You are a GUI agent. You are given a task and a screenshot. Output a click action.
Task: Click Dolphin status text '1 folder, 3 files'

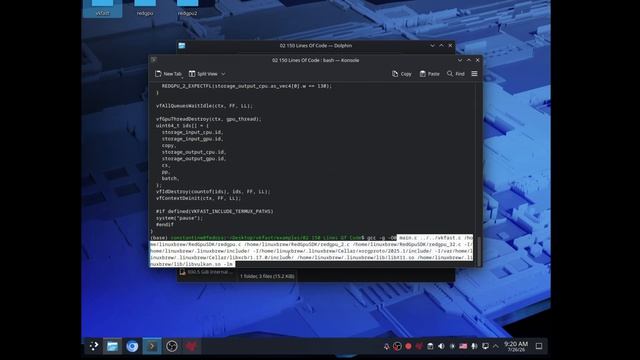click(x=267, y=276)
